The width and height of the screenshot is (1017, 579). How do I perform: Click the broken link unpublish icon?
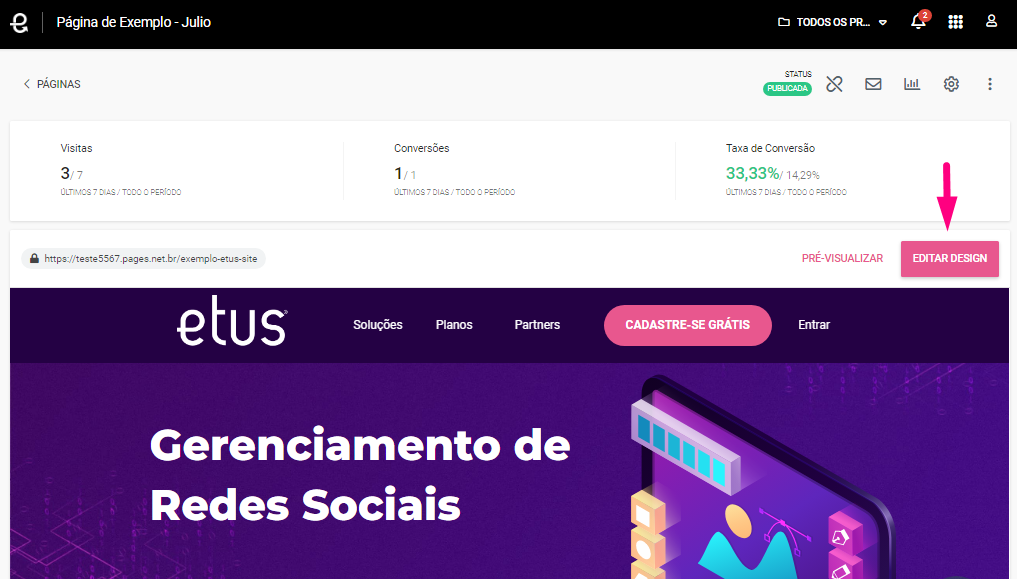834,84
